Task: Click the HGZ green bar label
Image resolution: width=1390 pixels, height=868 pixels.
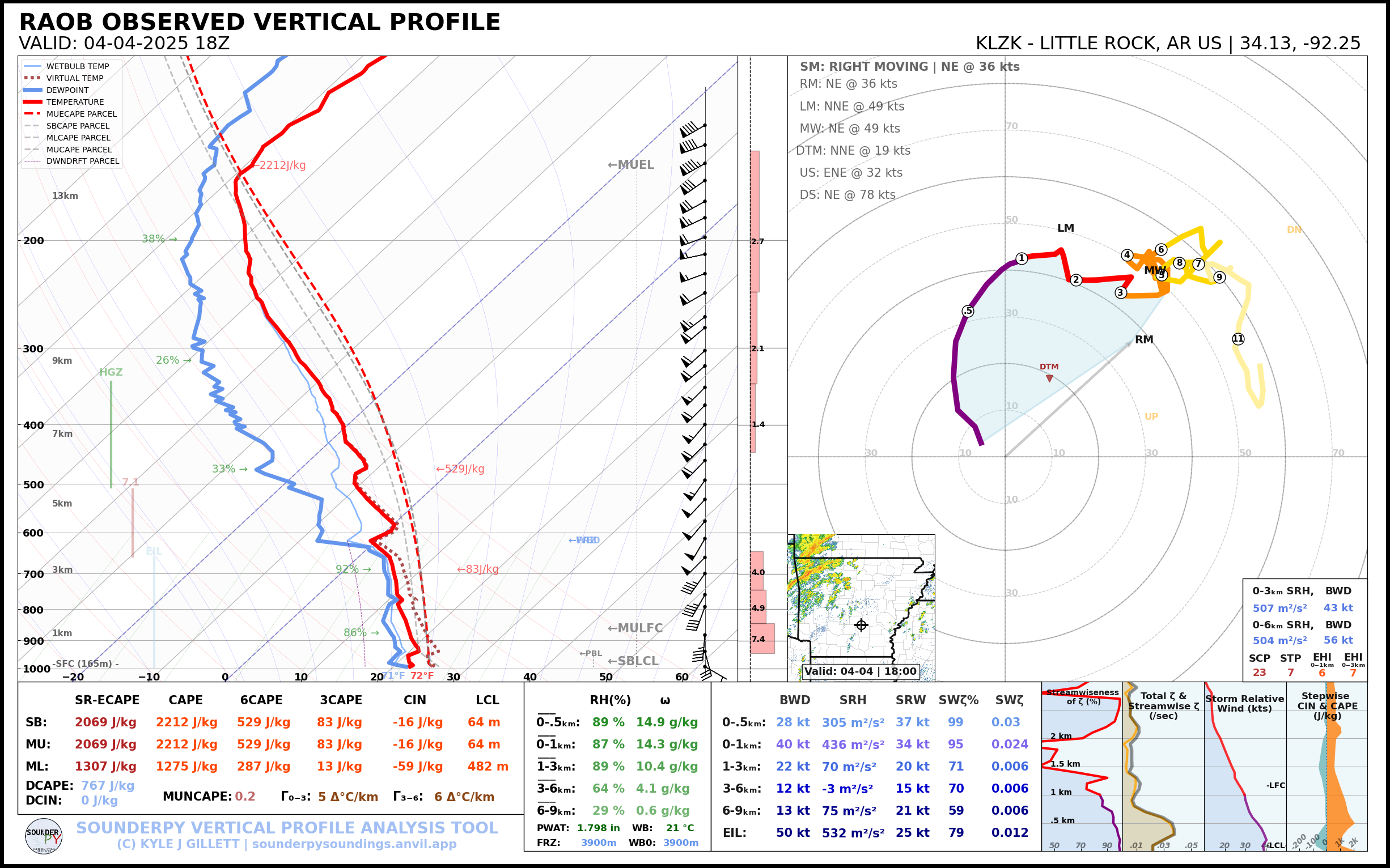Action: pos(111,372)
